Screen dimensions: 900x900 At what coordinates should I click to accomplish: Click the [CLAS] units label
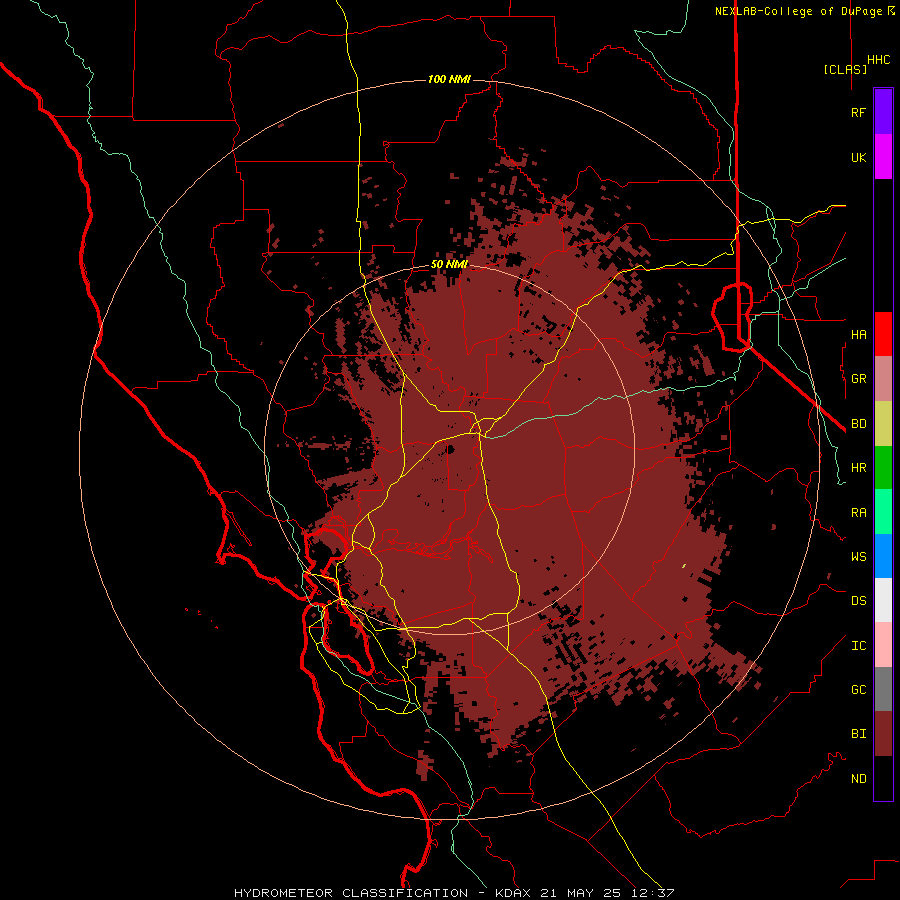point(845,69)
